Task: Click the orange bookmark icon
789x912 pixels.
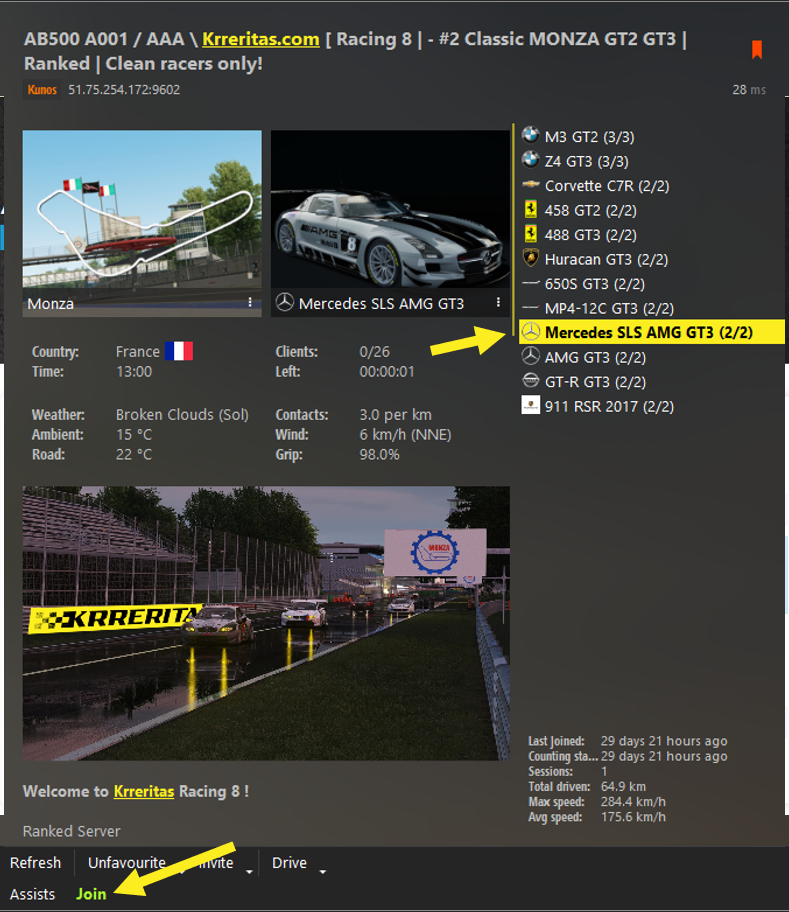Action: click(757, 49)
